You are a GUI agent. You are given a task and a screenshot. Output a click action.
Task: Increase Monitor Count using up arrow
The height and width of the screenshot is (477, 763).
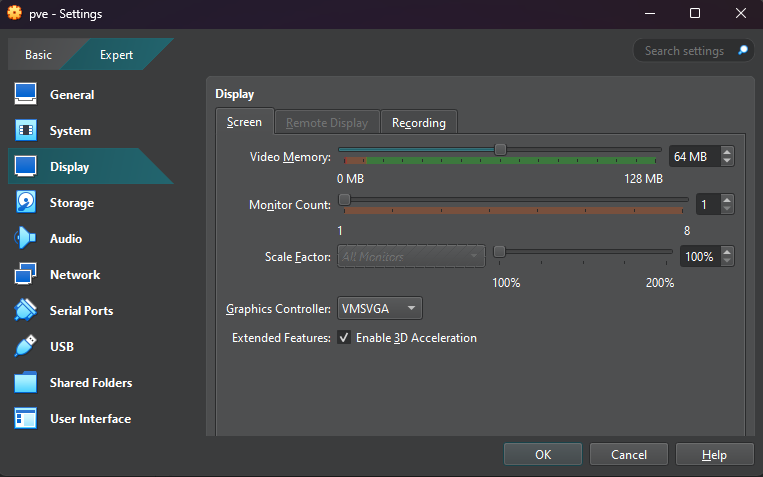(727, 200)
